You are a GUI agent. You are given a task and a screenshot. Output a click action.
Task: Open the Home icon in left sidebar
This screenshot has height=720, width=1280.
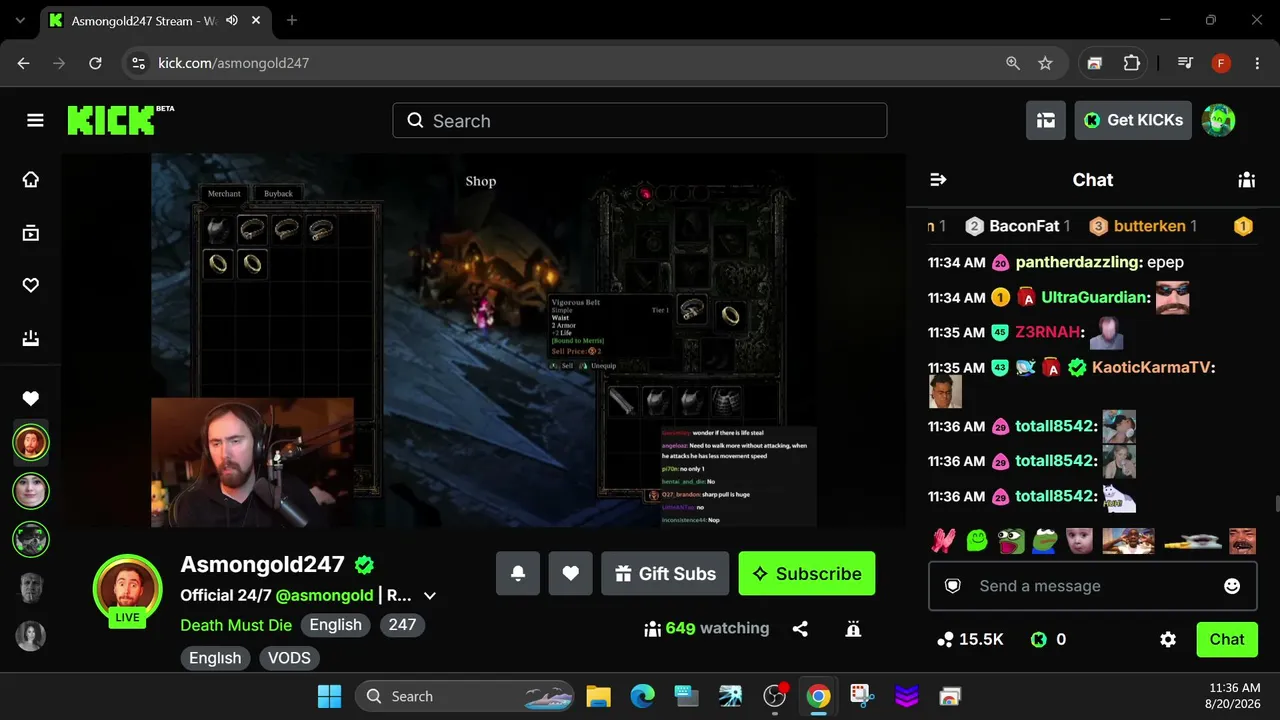(x=31, y=179)
